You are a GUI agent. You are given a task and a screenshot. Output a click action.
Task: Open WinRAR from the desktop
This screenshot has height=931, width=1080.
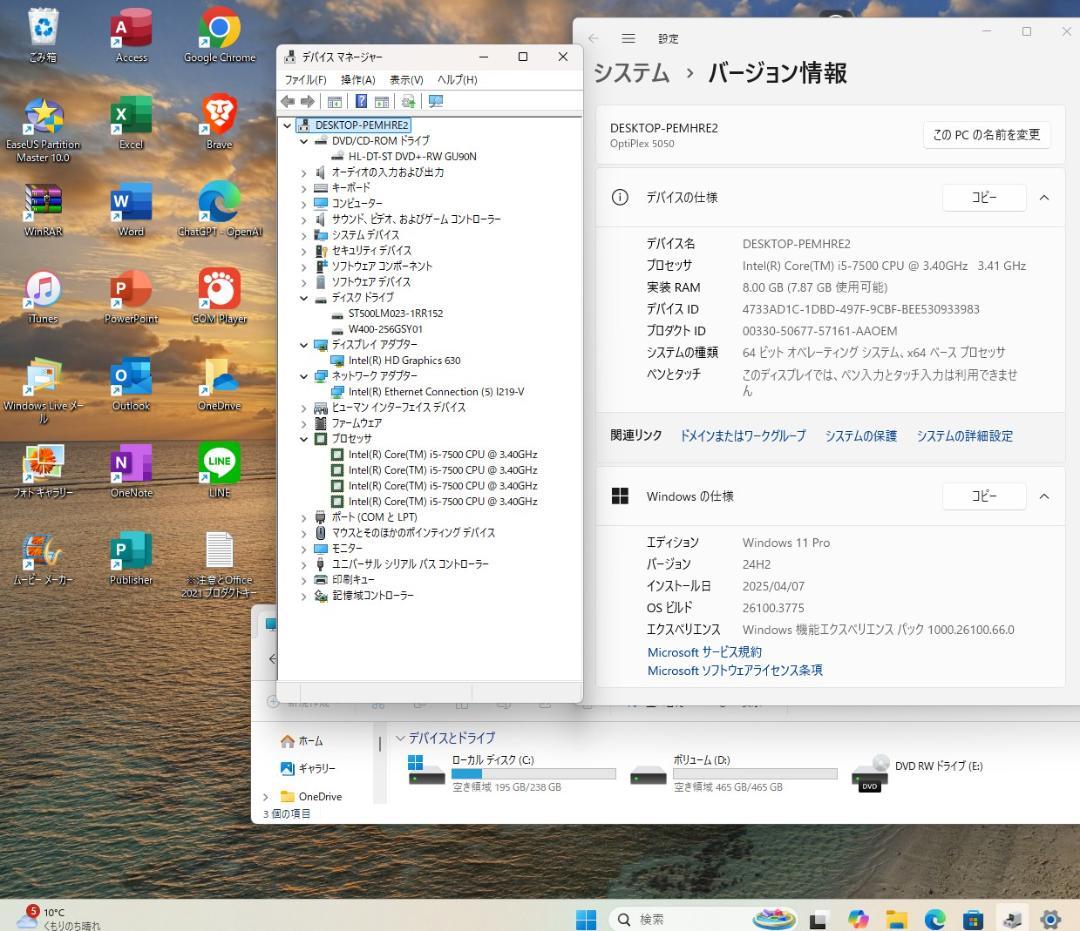44,210
